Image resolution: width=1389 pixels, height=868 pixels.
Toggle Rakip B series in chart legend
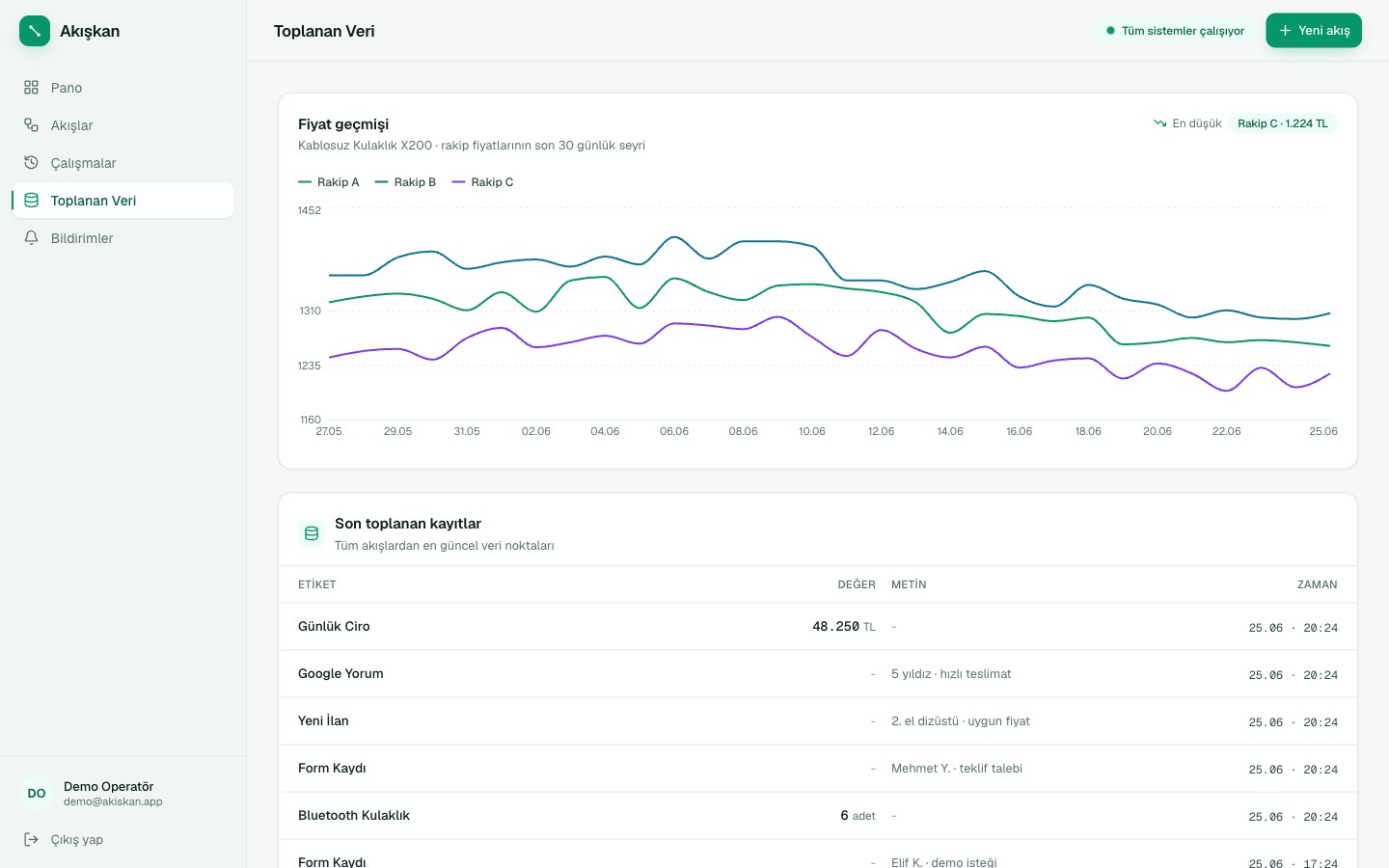click(405, 182)
